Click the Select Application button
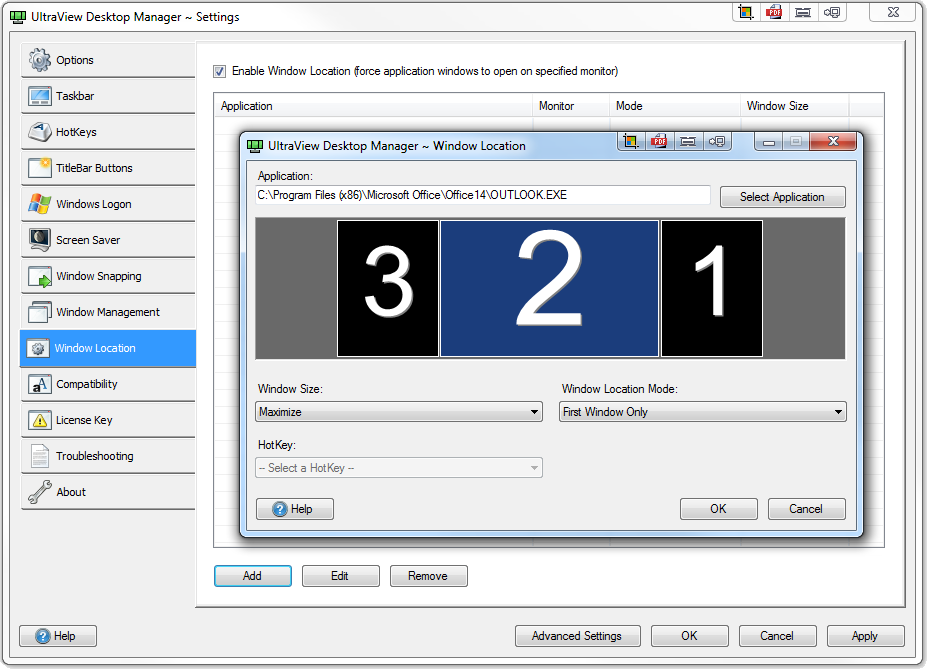927x669 pixels. pos(783,197)
